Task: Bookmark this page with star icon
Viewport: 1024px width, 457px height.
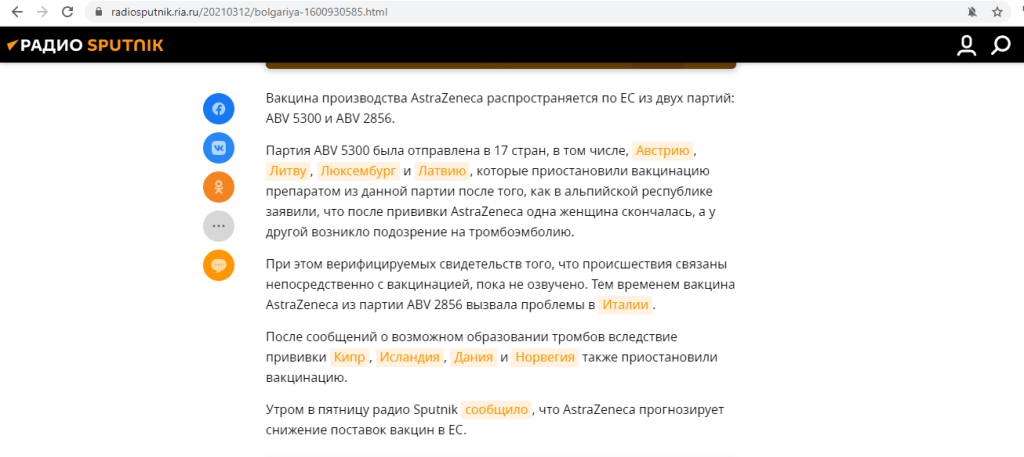Action: pyautogui.click(x=997, y=12)
